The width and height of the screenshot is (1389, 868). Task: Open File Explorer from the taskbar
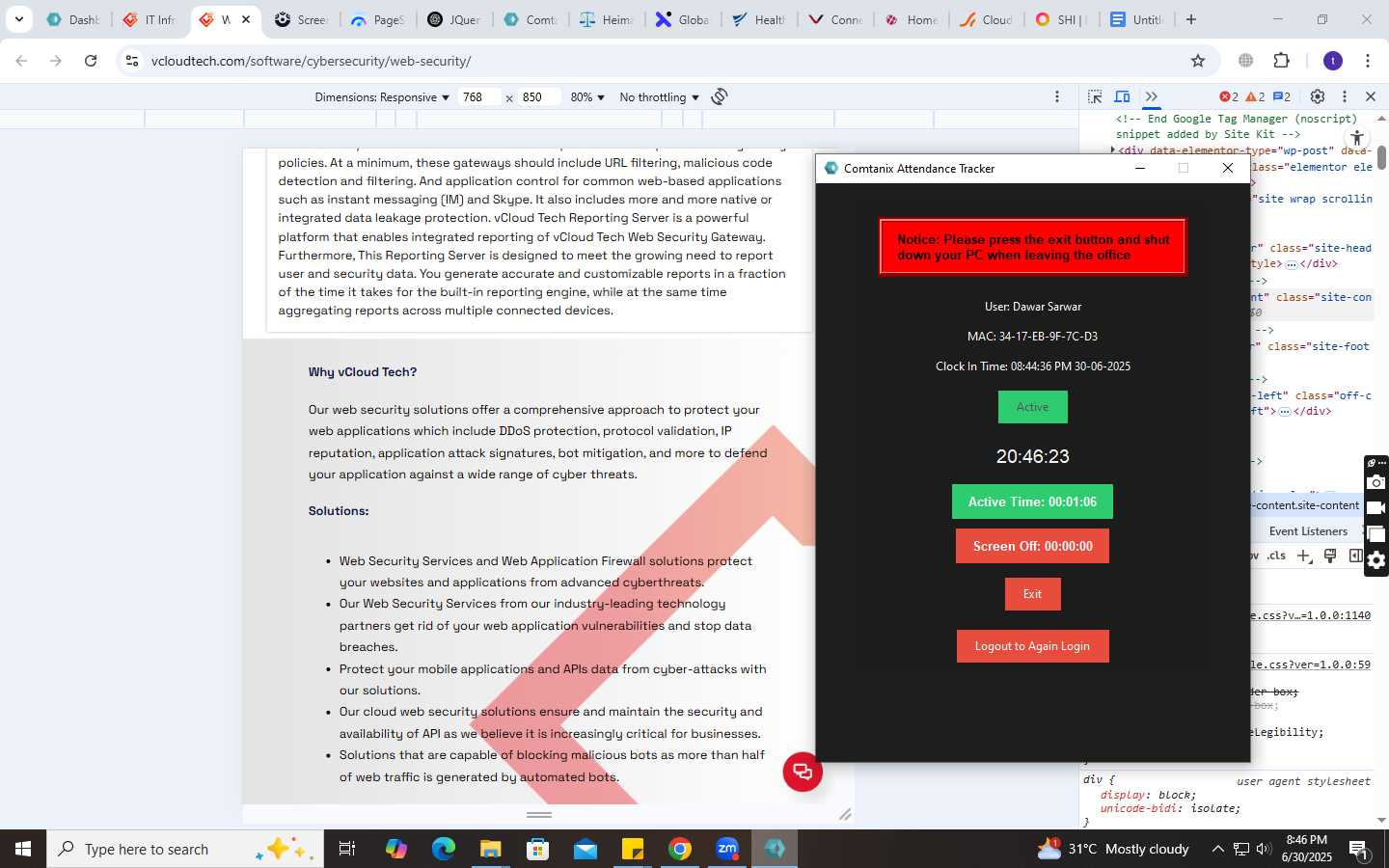(491, 849)
